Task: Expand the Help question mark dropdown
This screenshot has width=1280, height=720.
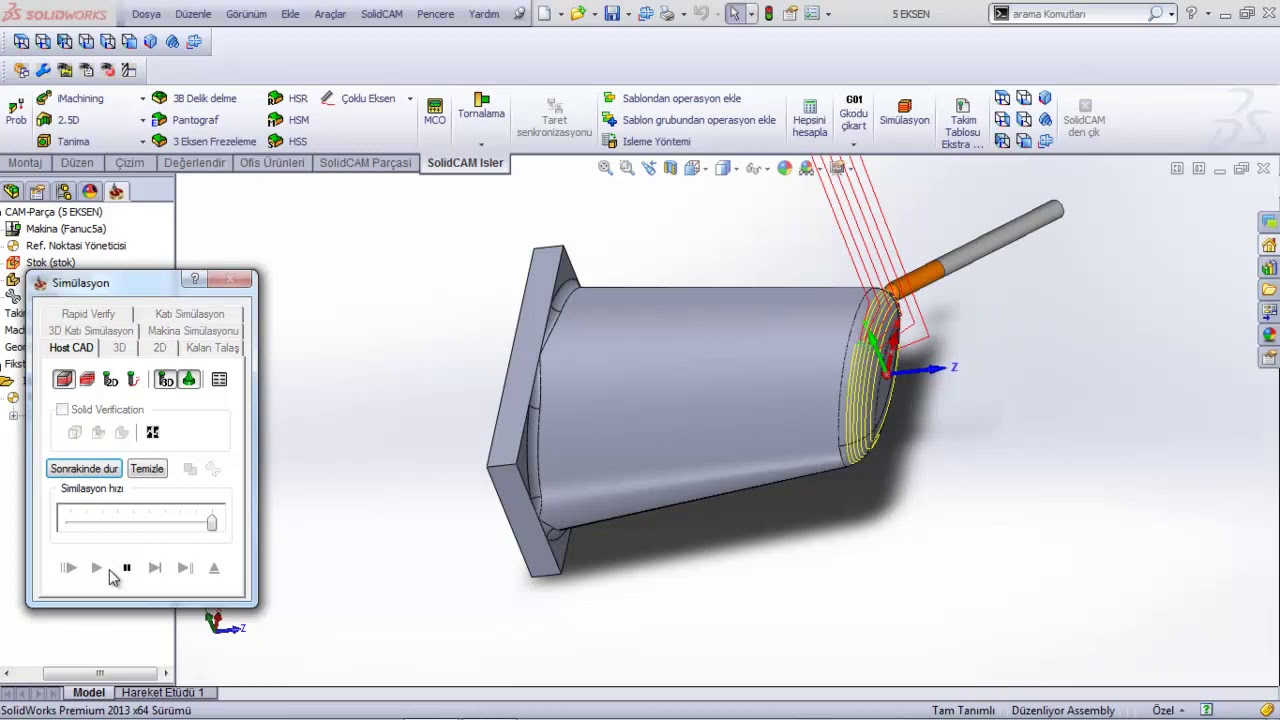Action: coord(1208,14)
